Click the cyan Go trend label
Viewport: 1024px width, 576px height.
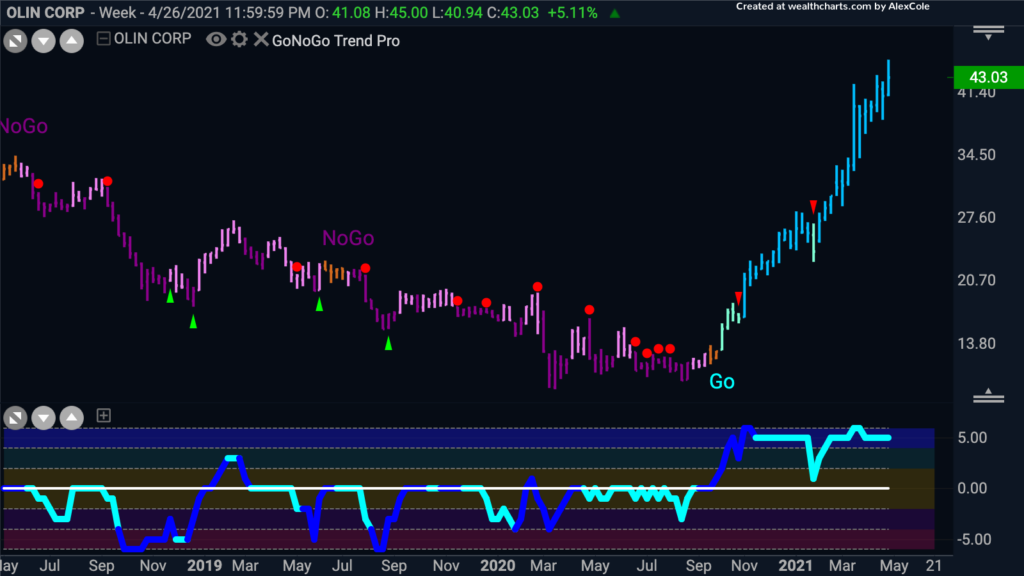722,382
